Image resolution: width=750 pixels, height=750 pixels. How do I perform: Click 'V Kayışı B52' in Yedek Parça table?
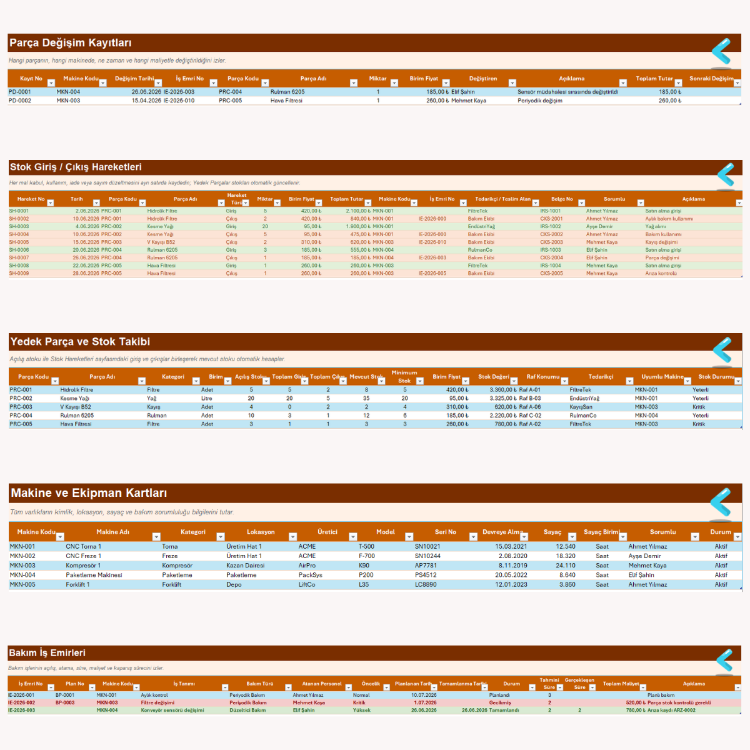pos(76,407)
